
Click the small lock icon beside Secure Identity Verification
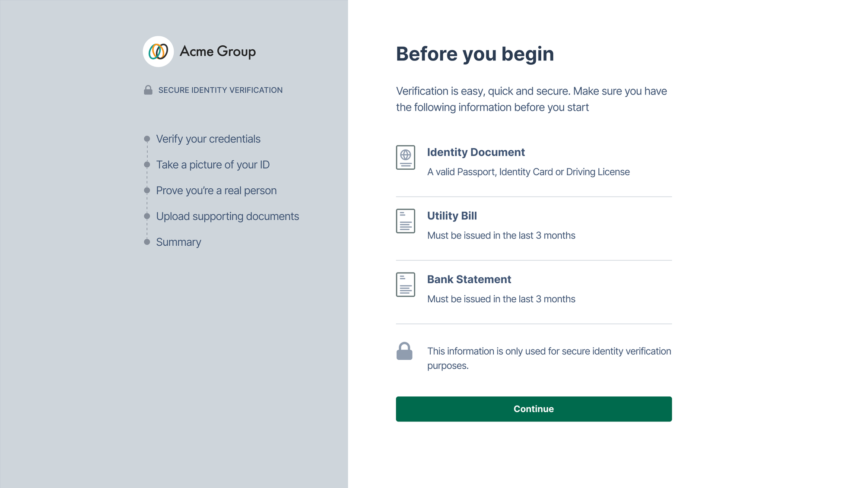[x=148, y=90]
